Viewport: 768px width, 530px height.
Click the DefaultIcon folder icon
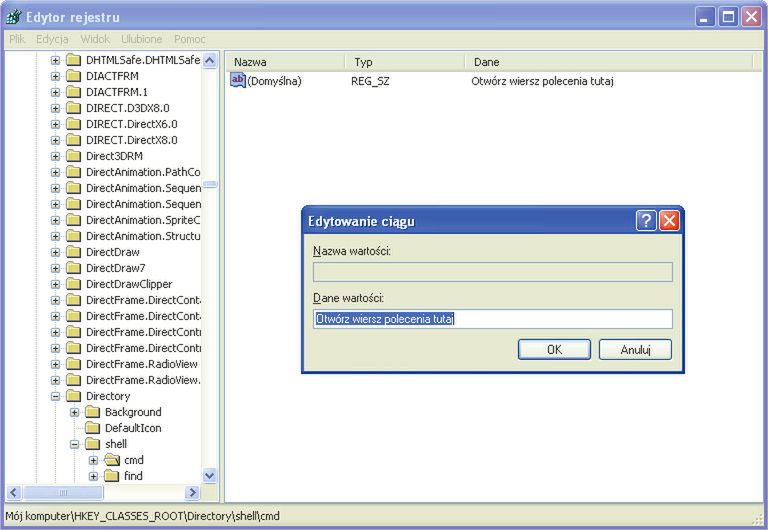[x=92, y=428]
